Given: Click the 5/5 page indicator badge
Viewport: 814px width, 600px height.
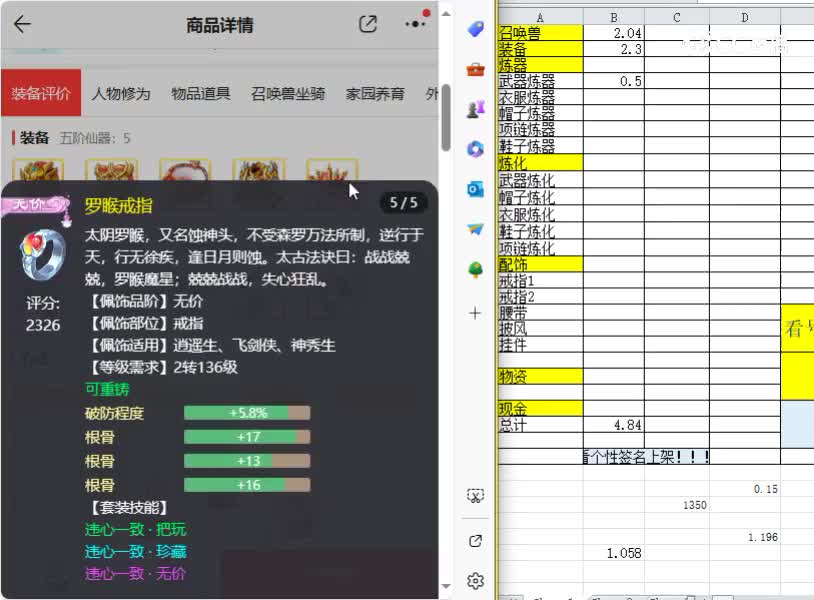Looking at the screenshot, I should point(403,202).
